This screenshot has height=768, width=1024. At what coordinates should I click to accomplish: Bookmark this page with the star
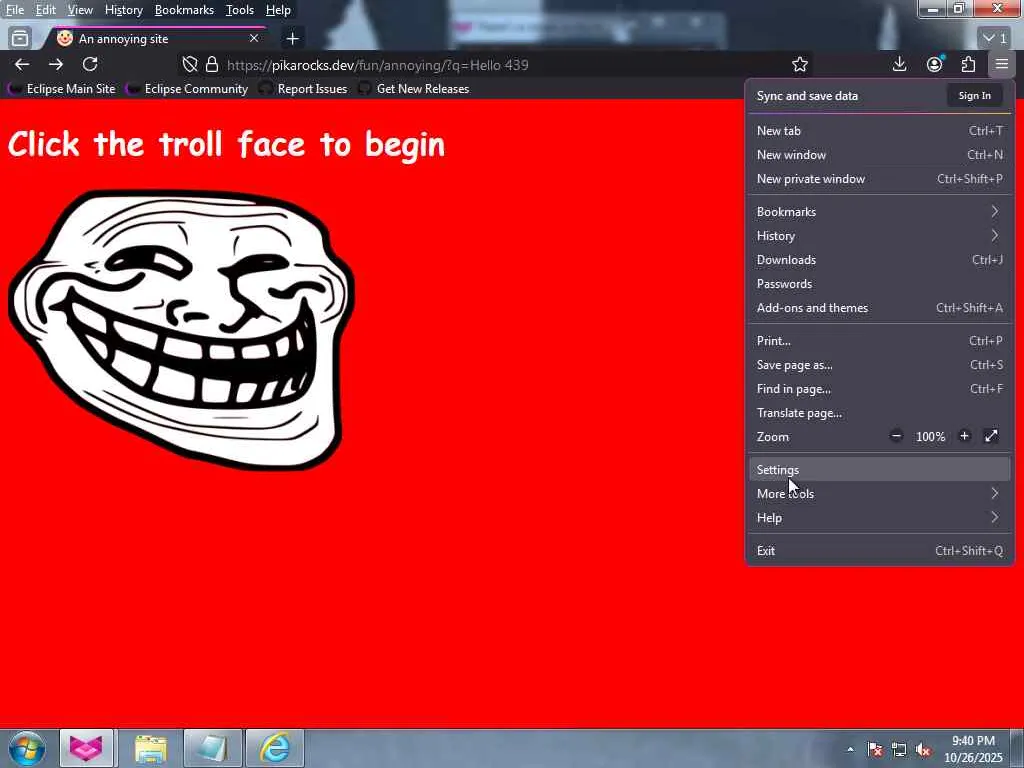(799, 64)
